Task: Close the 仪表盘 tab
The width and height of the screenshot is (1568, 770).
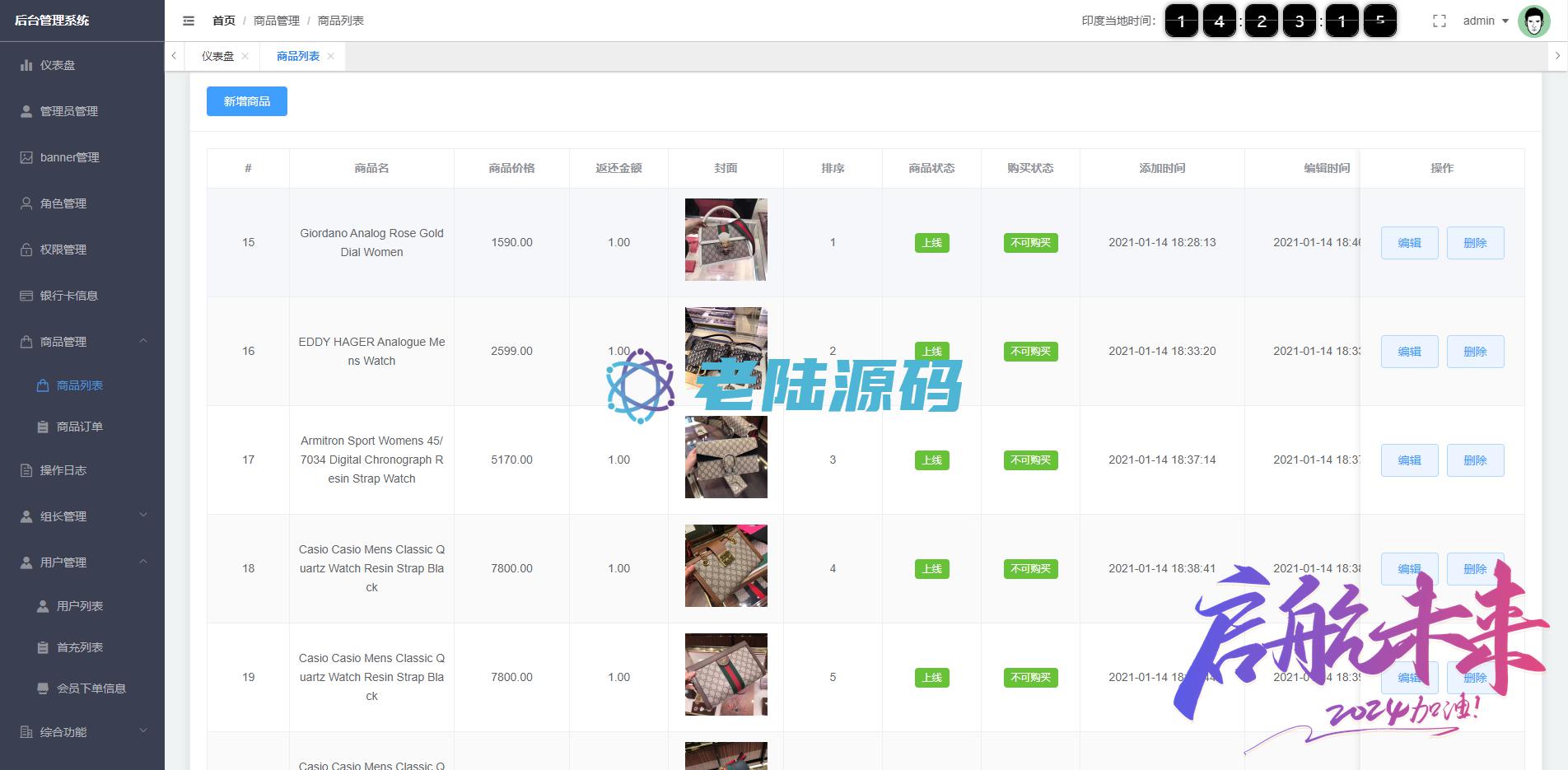Action: point(245,56)
